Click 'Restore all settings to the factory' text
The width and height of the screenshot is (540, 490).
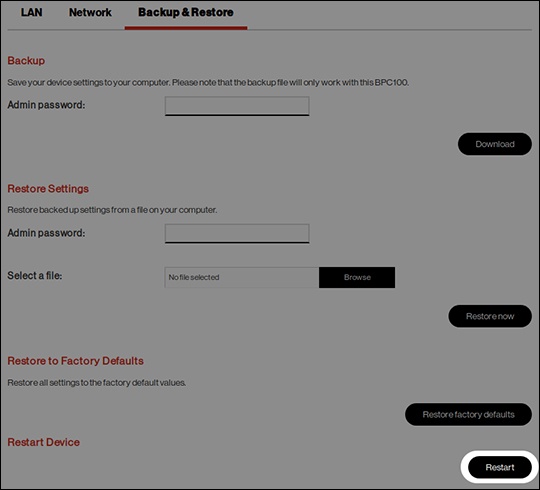97,383
